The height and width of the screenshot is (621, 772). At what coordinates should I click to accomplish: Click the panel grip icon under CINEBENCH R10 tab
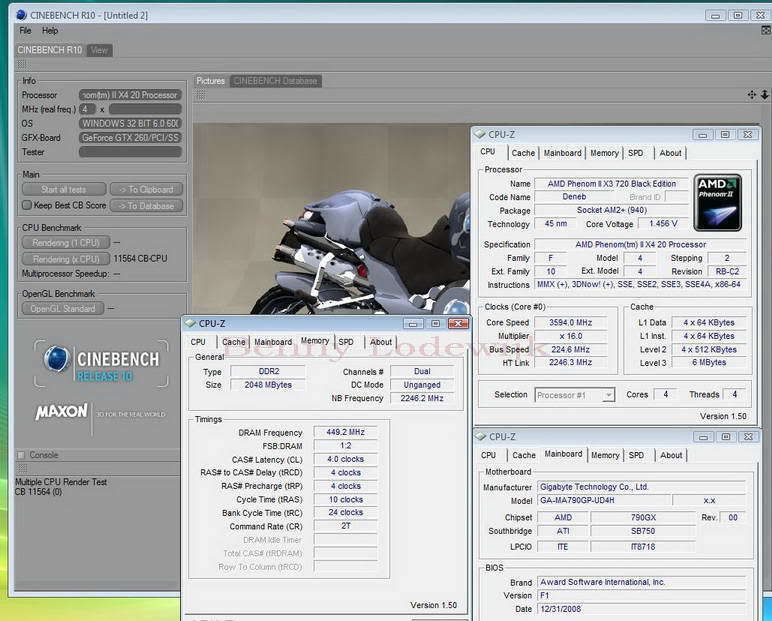coord(21,65)
